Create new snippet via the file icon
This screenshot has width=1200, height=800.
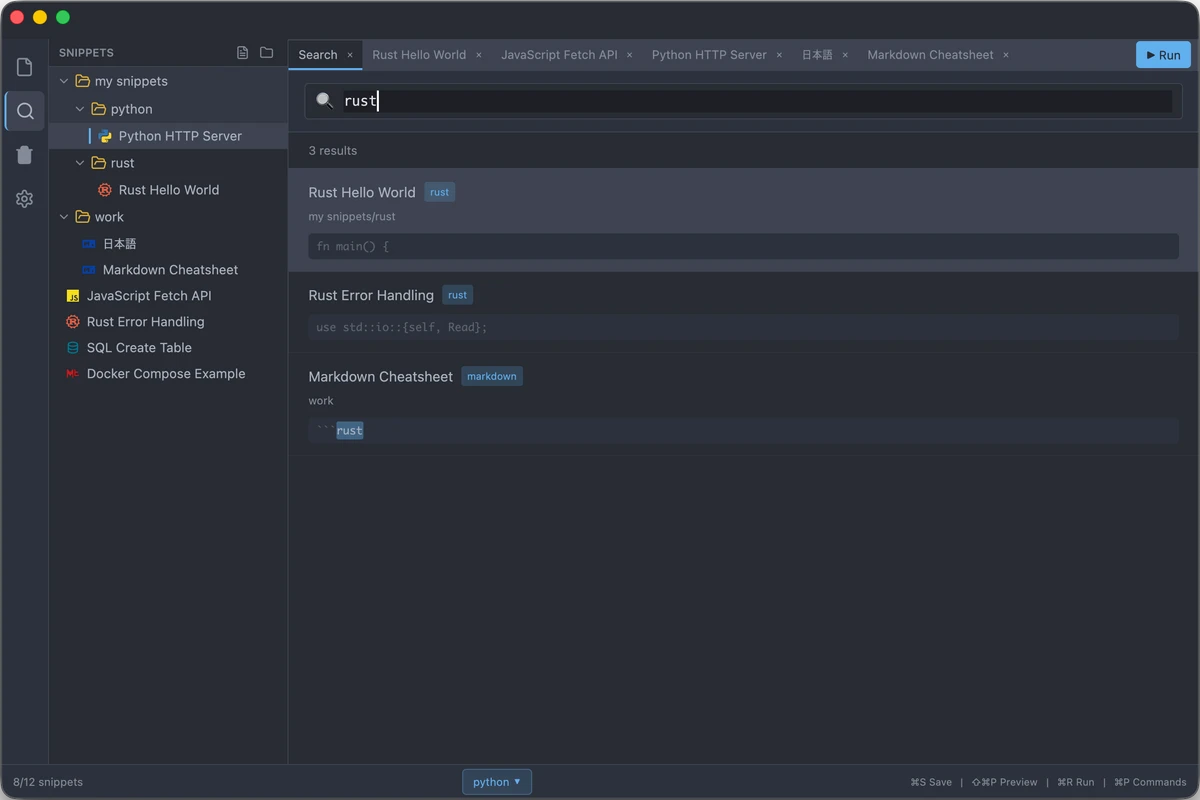tap(242, 53)
